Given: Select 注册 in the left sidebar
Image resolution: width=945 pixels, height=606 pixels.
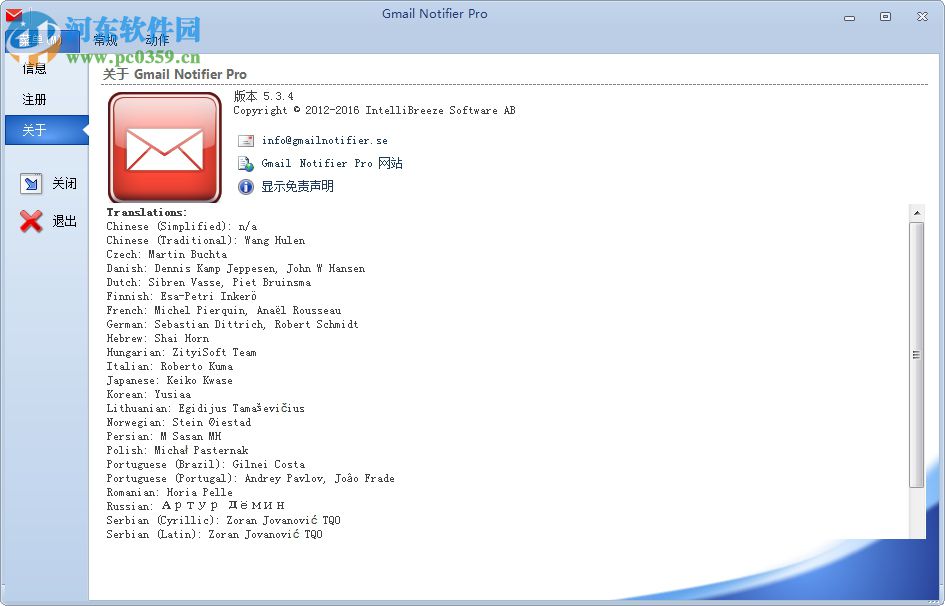Looking at the screenshot, I should click(33, 99).
